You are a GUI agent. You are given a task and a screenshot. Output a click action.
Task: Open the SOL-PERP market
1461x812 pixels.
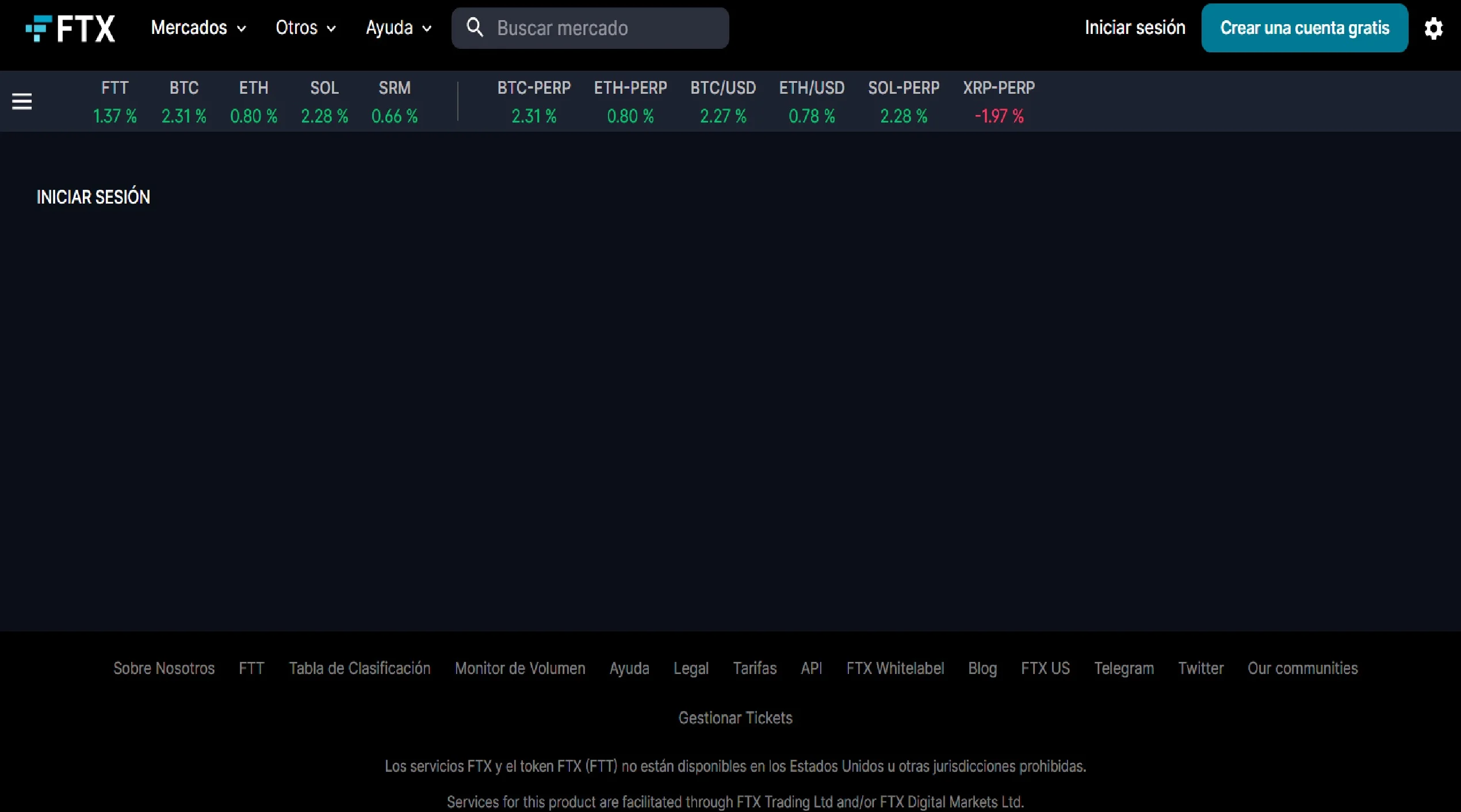tap(904, 102)
